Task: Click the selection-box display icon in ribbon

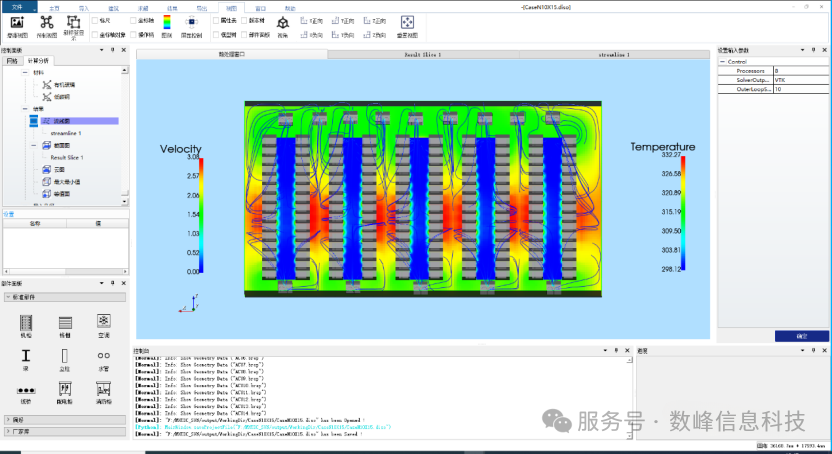Action: coord(73,22)
